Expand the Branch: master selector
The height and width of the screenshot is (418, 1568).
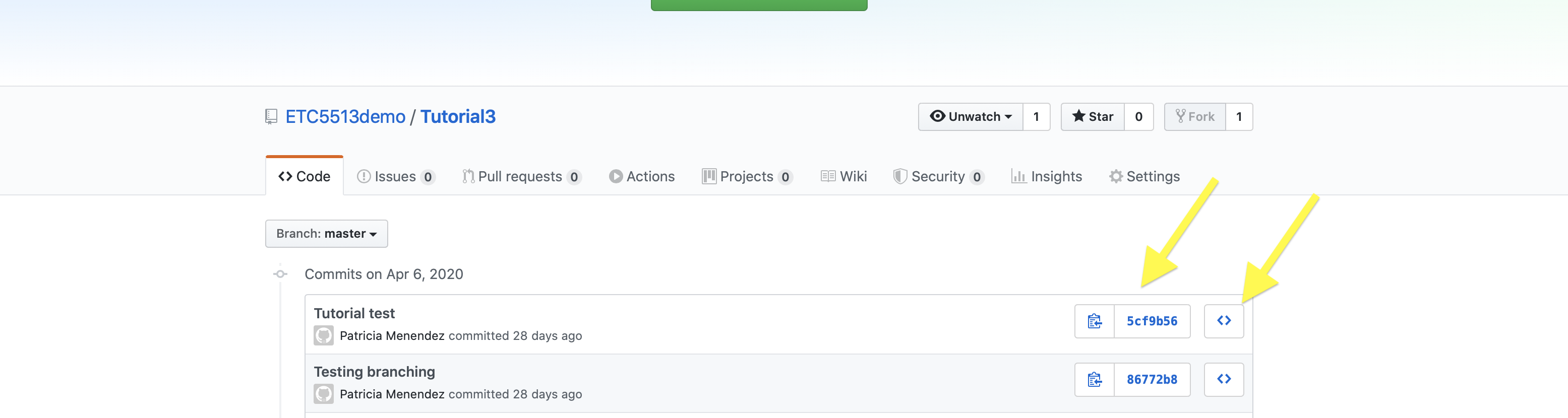(x=326, y=234)
